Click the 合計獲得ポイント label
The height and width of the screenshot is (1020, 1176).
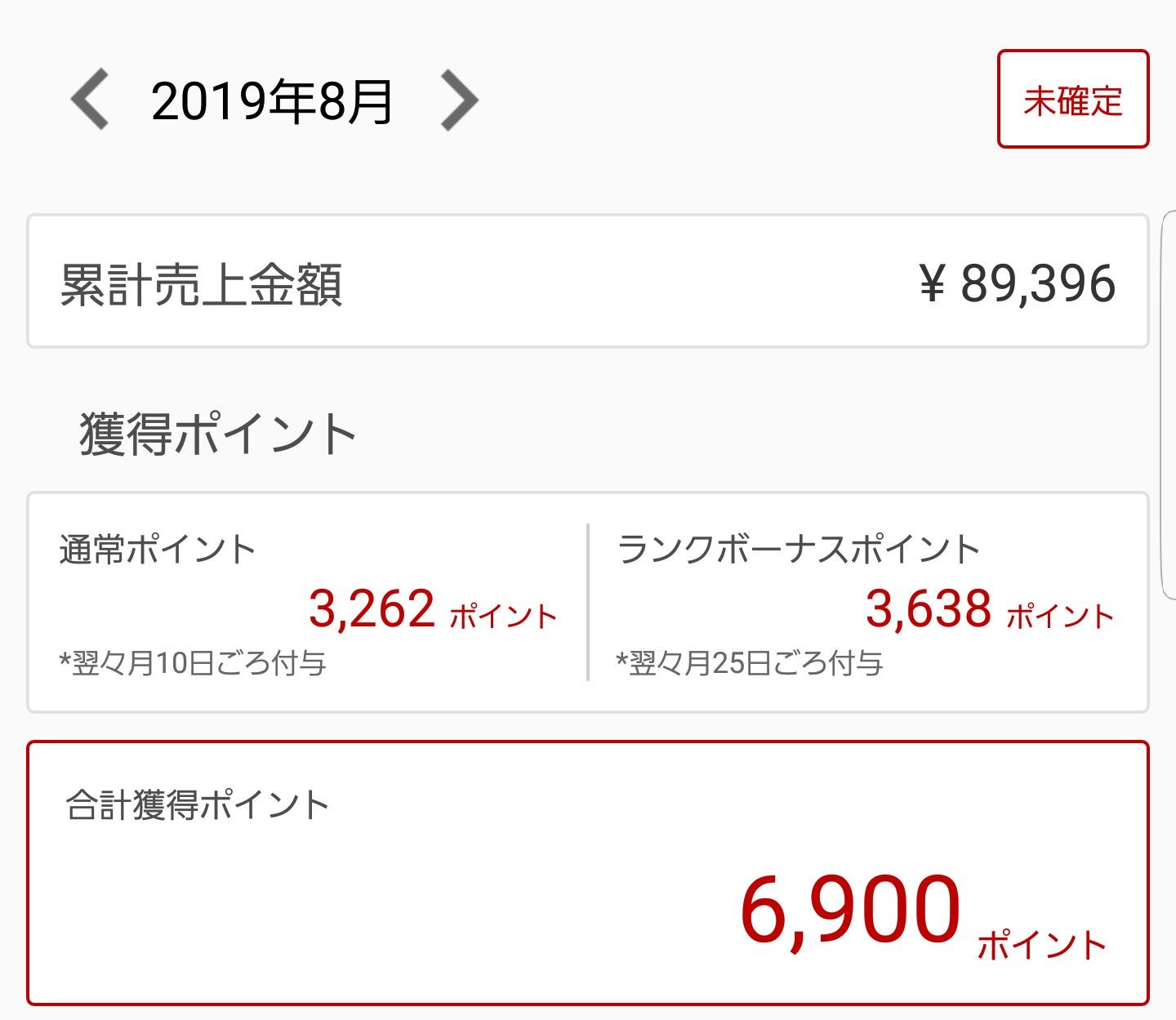pos(197,806)
